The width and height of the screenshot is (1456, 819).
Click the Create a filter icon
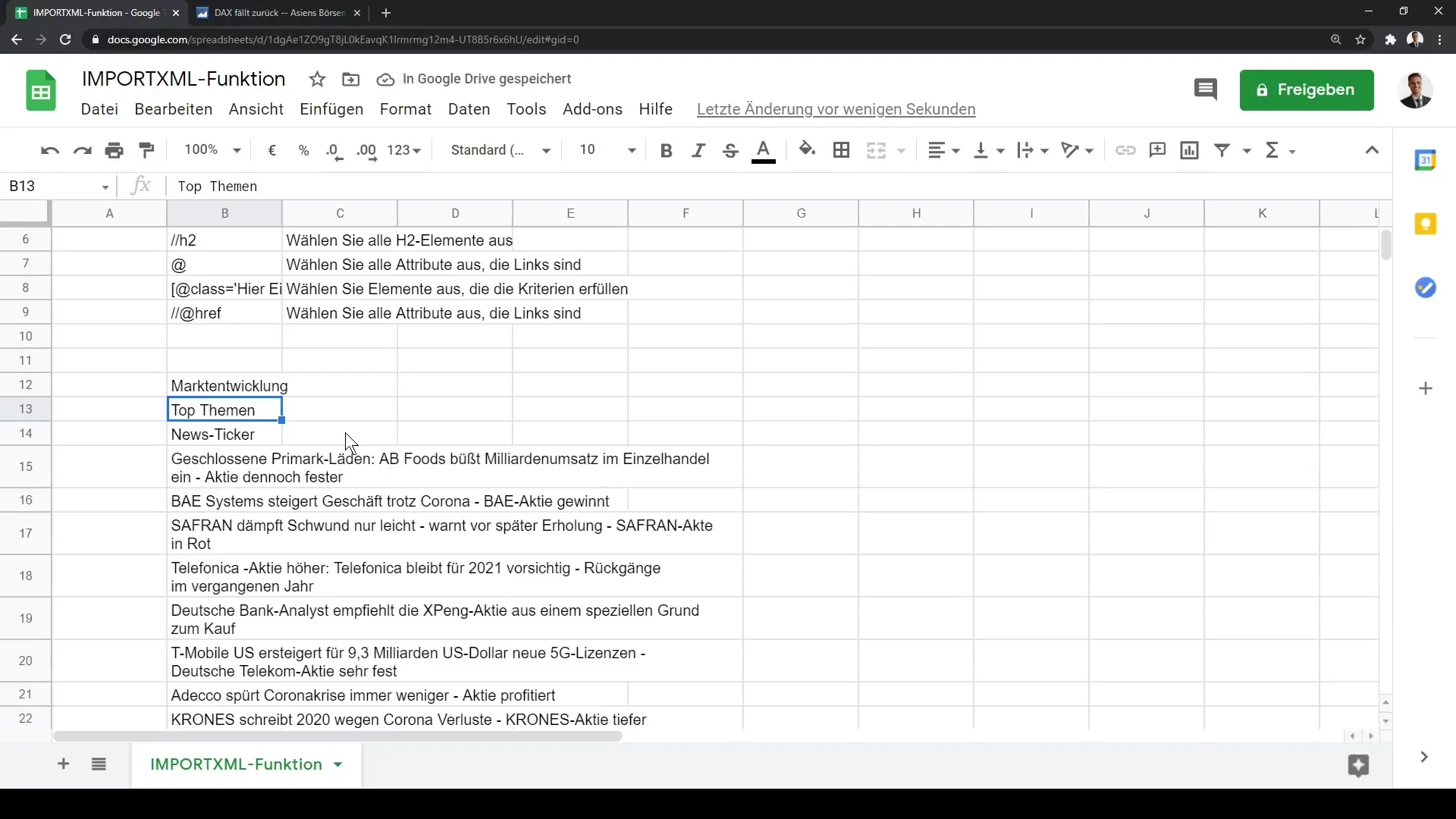[1222, 150]
